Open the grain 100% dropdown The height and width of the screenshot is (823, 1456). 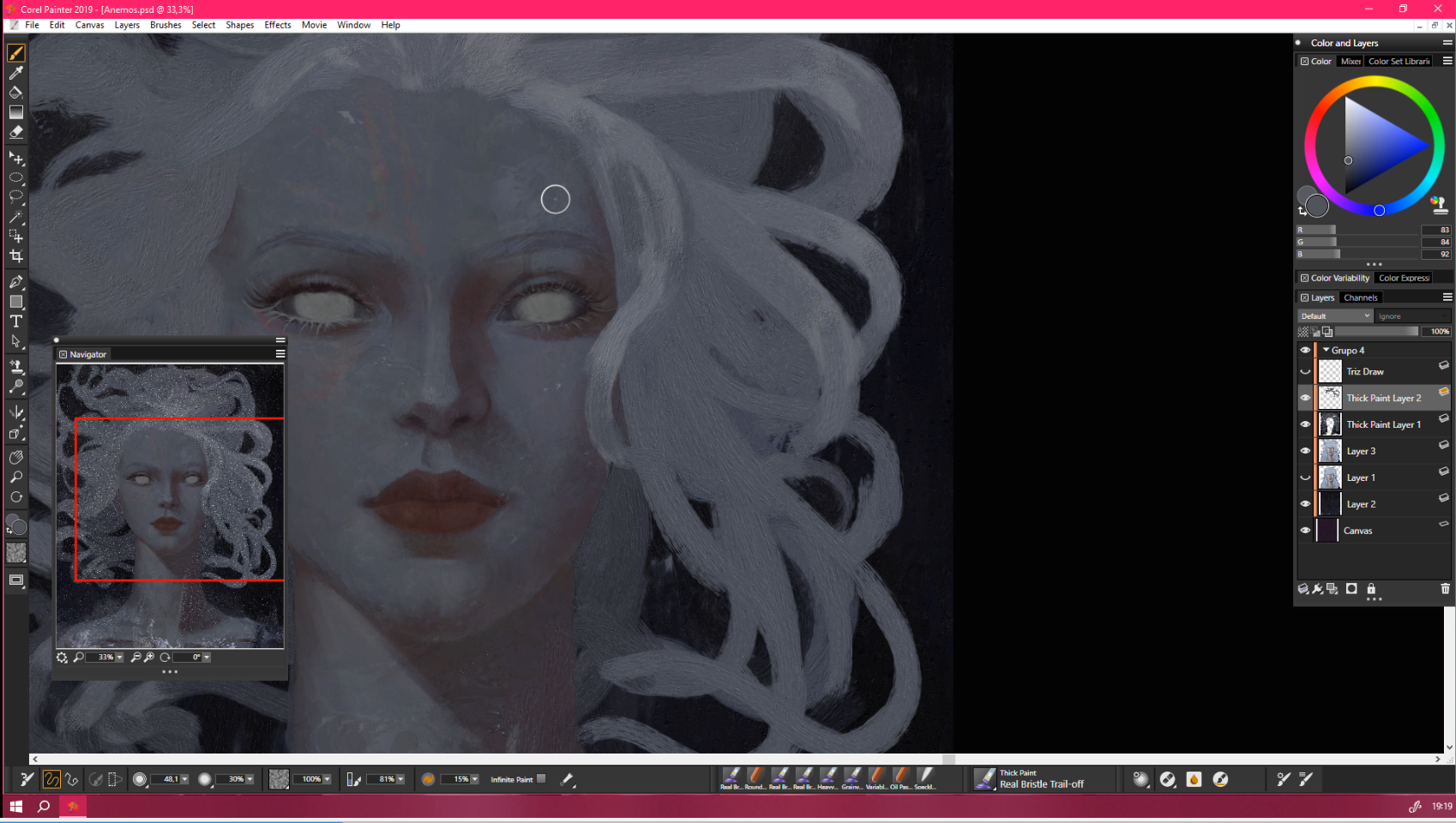(x=327, y=779)
